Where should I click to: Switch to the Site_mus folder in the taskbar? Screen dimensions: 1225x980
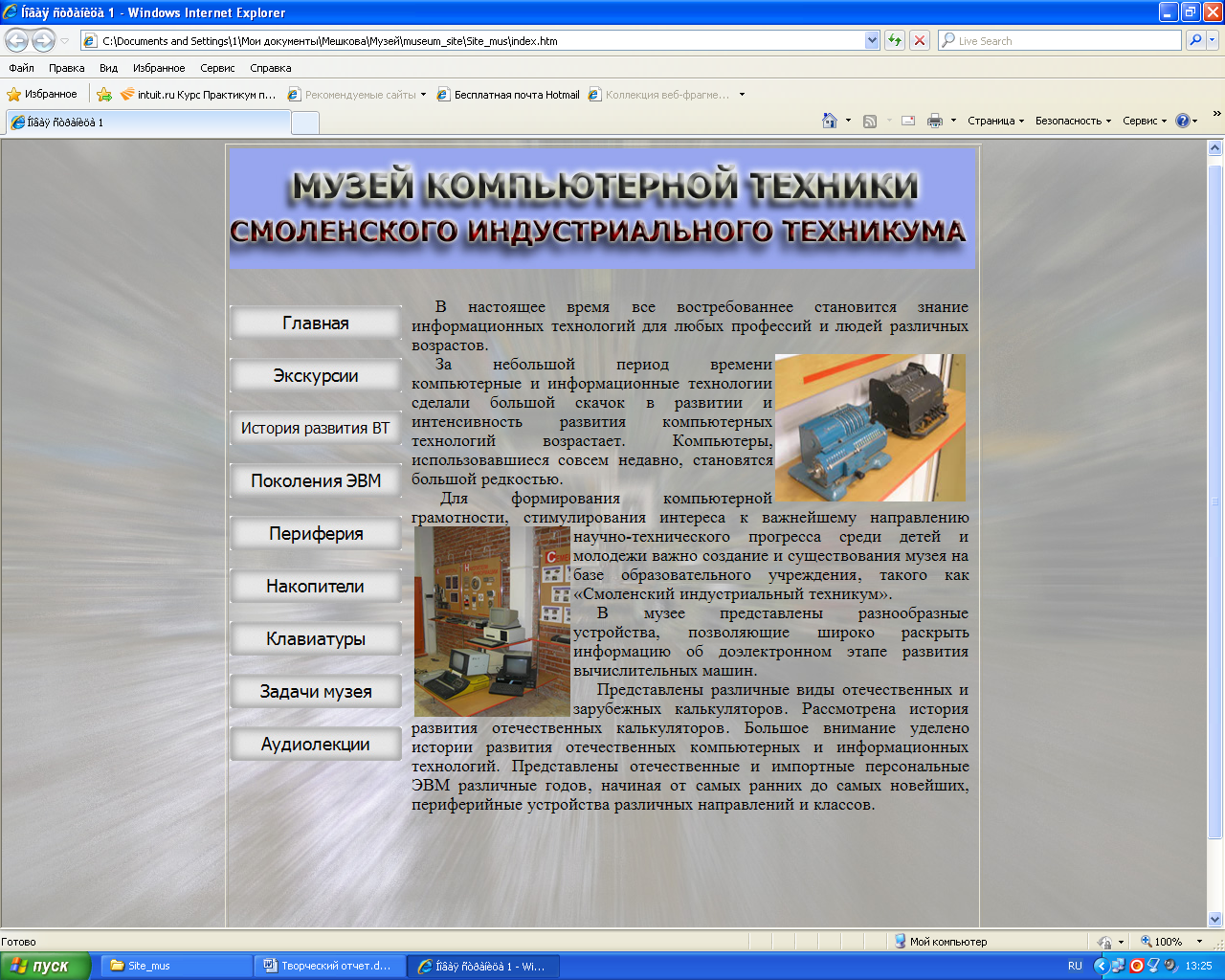177,966
